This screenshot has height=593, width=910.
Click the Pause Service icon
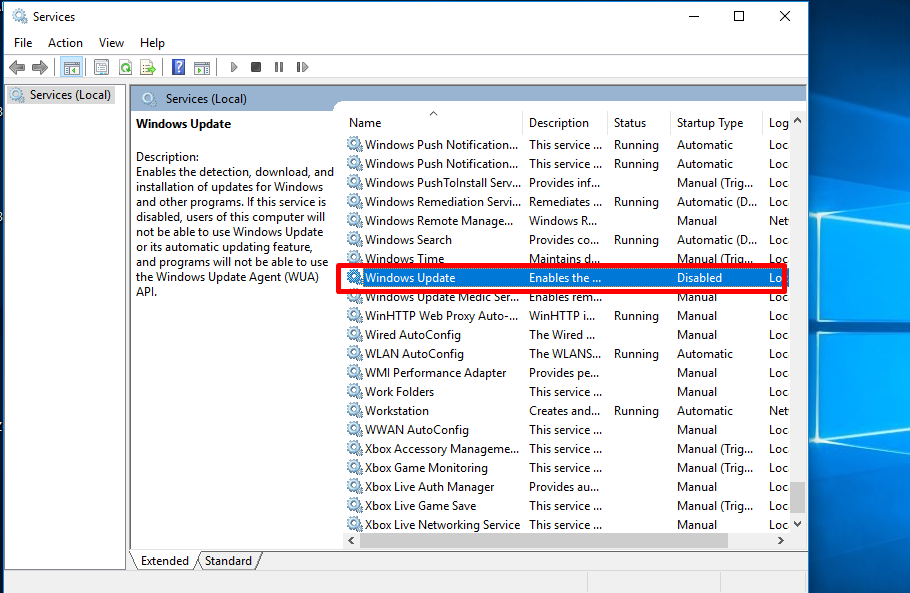click(x=279, y=67)
